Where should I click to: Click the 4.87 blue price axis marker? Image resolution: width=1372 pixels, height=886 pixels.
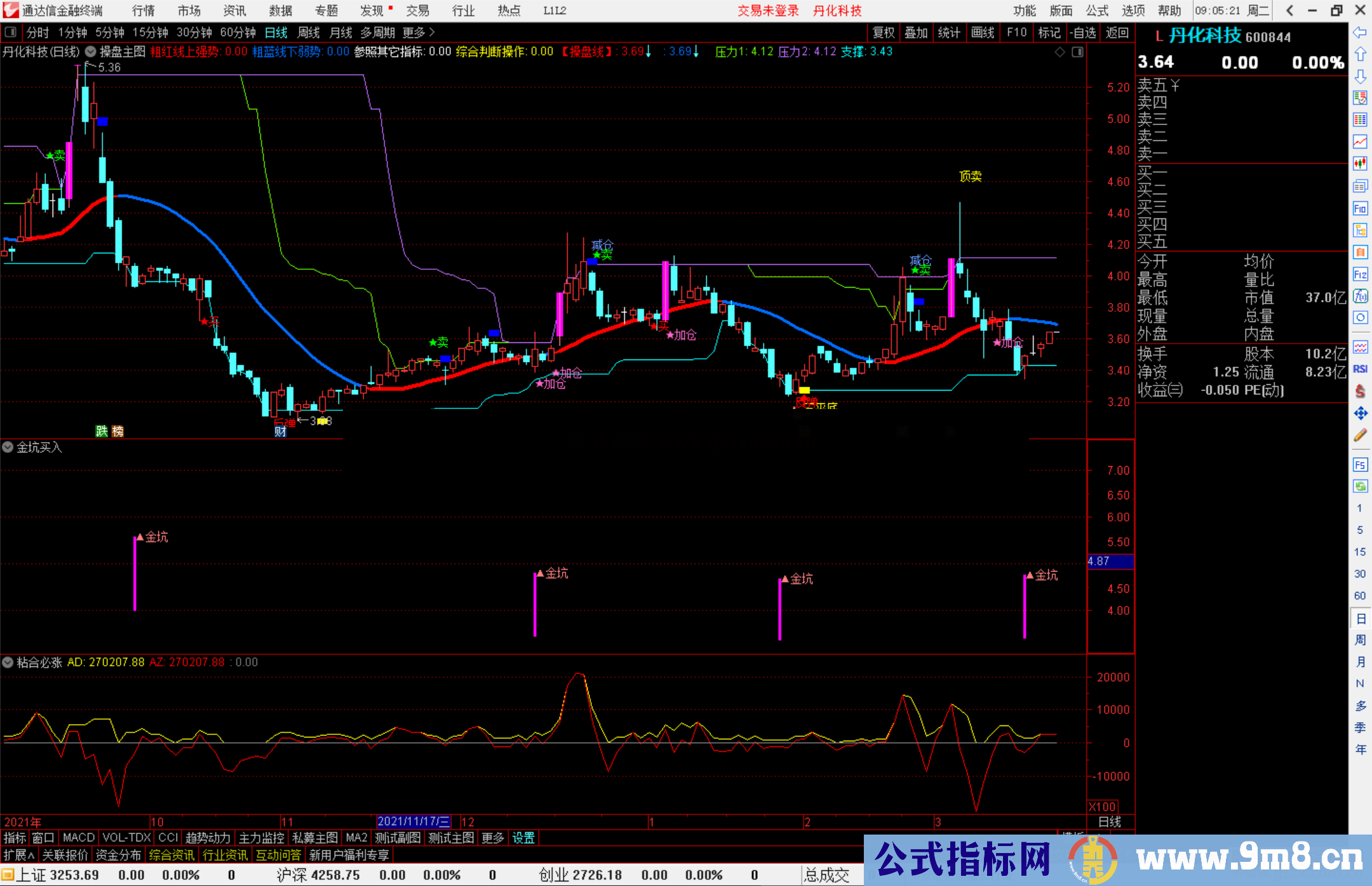coord(1110,561)
